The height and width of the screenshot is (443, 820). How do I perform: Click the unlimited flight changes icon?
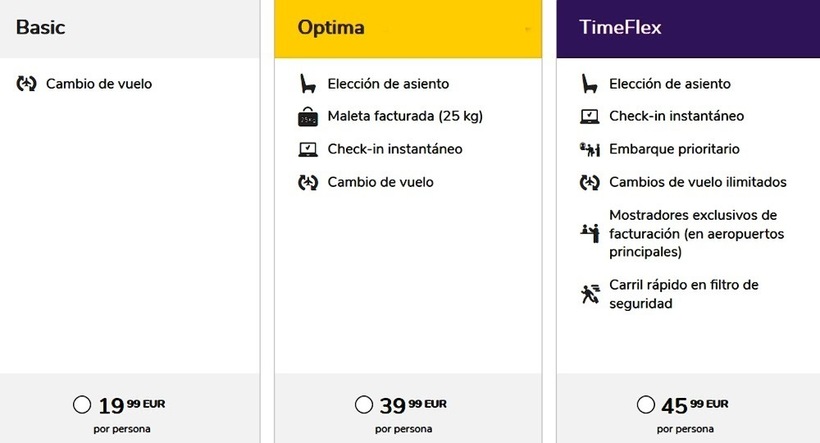click(x=590, y=183)
